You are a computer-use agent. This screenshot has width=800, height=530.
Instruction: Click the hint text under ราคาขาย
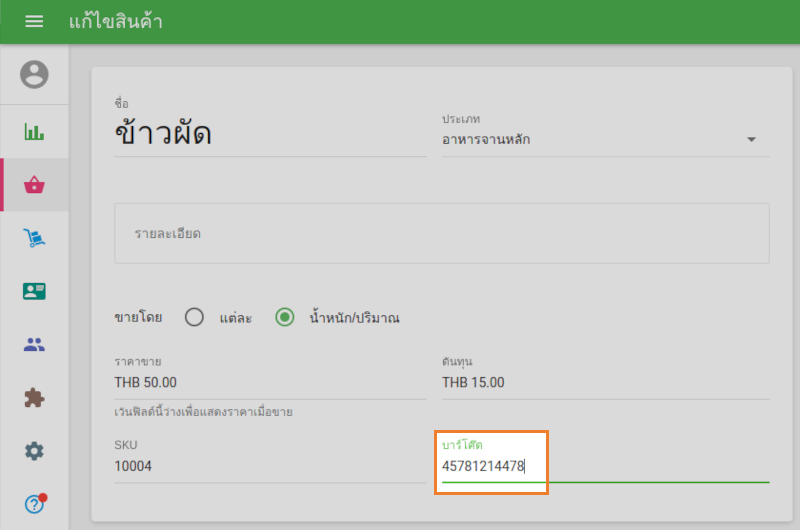[x=204, y=412]
